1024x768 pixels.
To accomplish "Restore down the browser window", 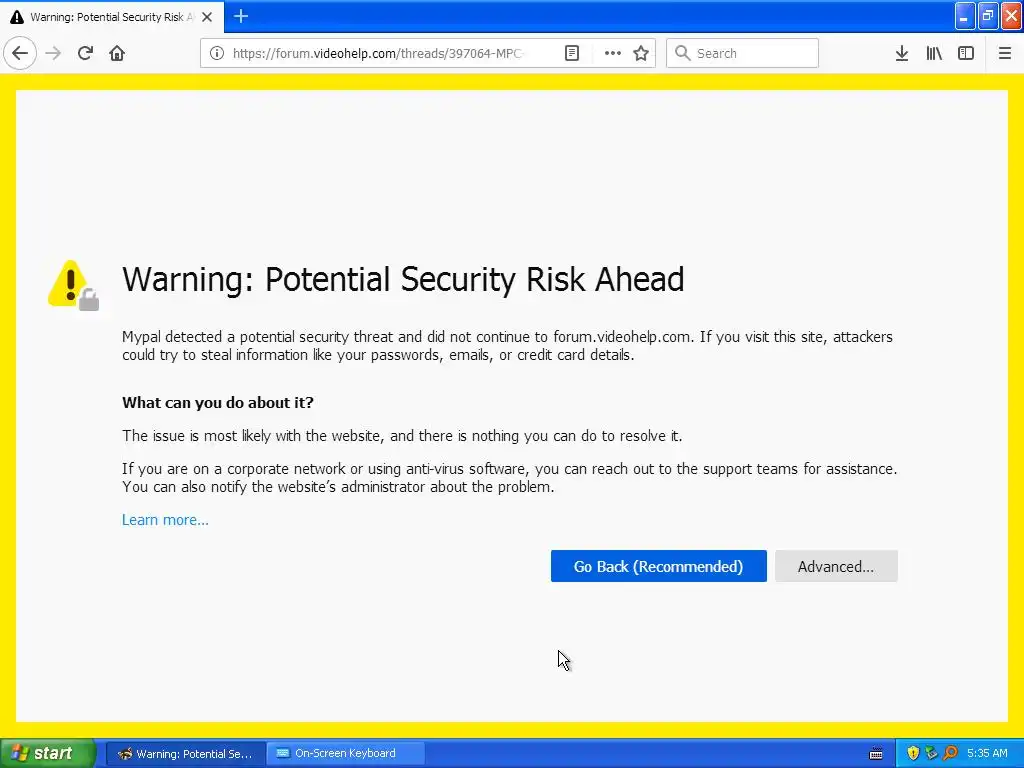I will coord(988,16).
